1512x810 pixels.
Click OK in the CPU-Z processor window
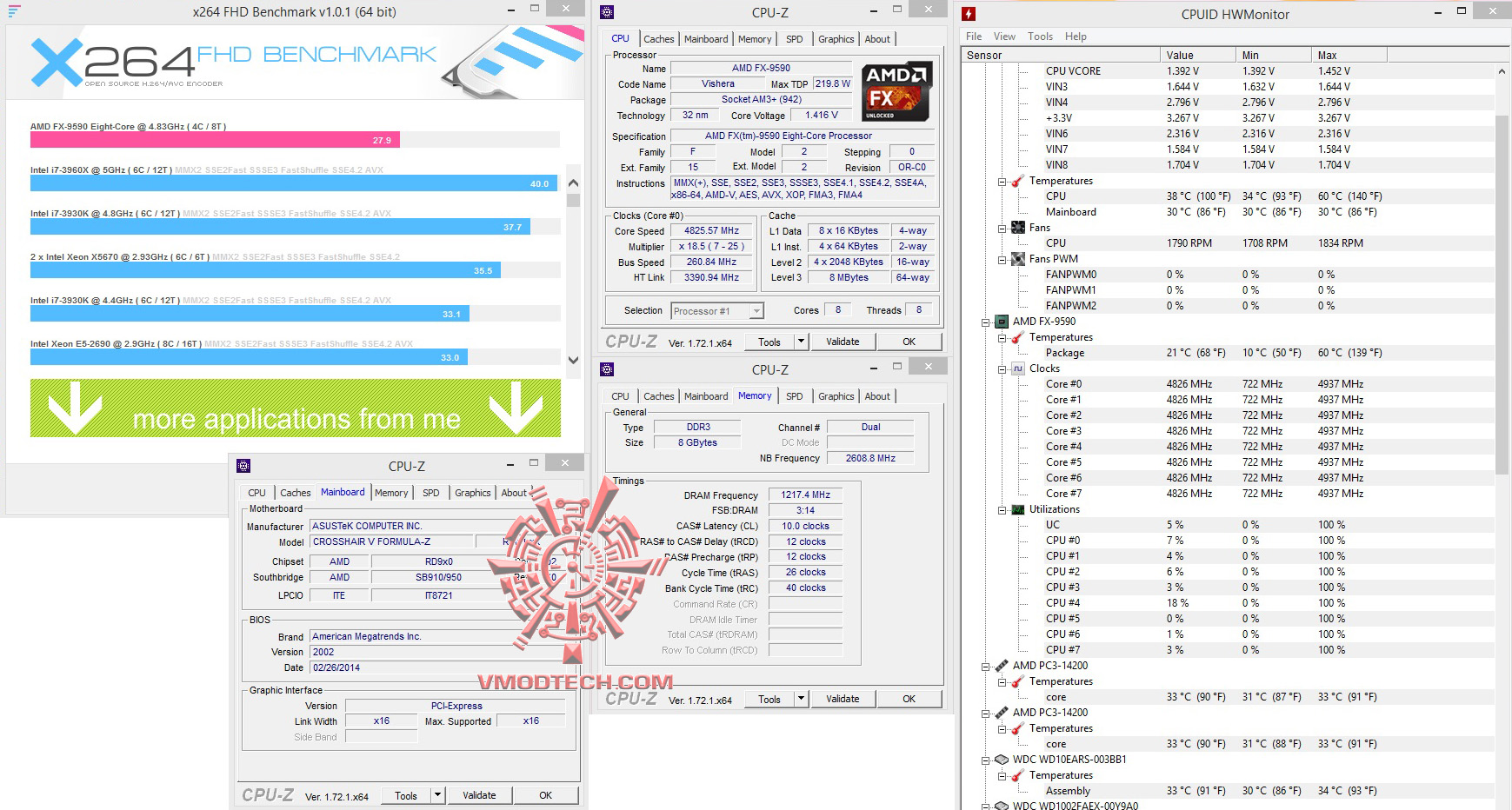[x=909, y=342]
